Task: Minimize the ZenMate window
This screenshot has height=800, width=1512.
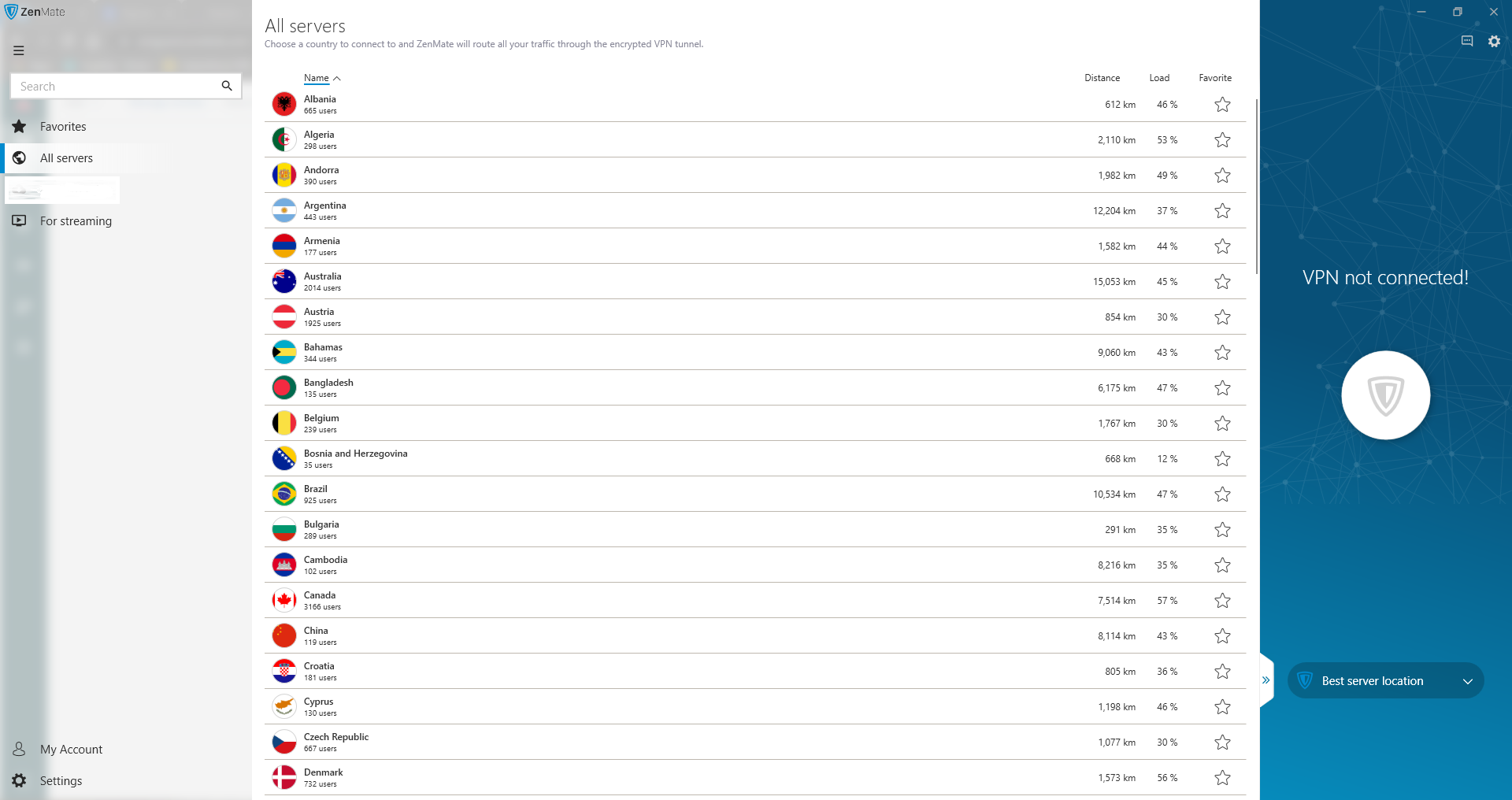Action: 1421,12
